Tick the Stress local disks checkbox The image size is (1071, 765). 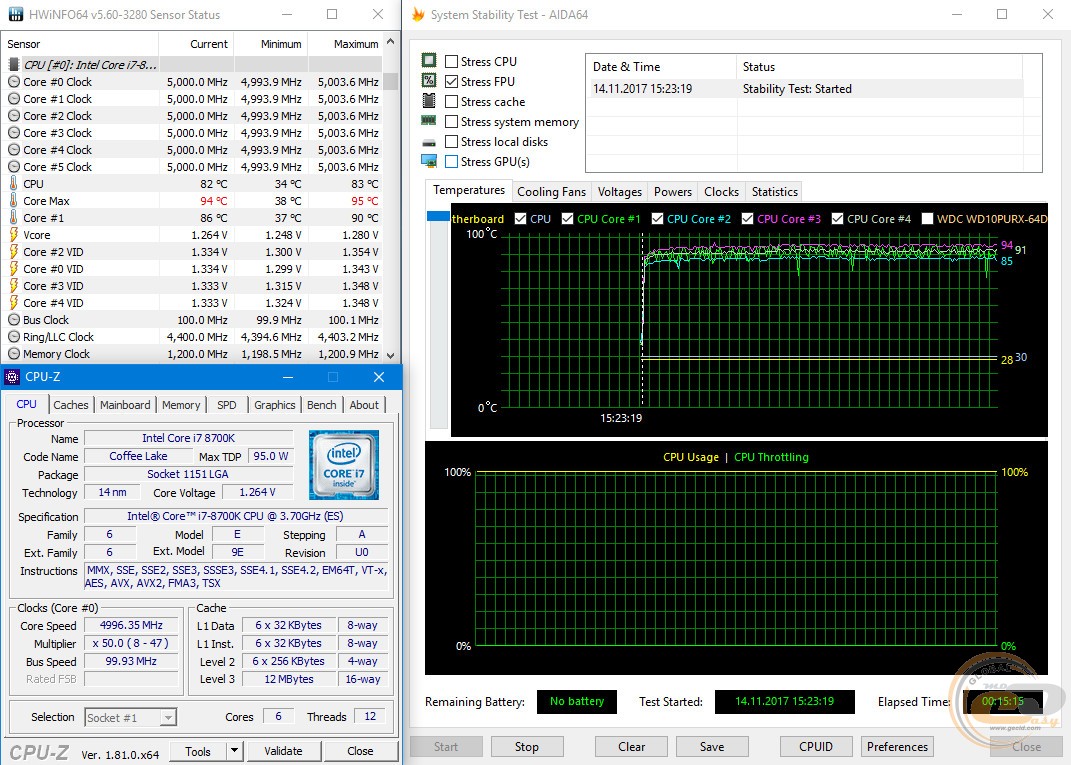(x=451, y=141)
